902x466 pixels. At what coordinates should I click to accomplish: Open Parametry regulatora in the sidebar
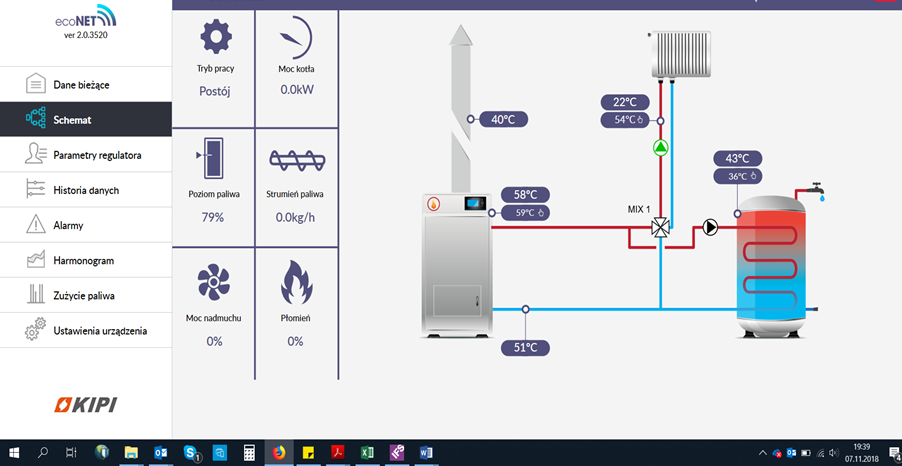pos(97,155)
